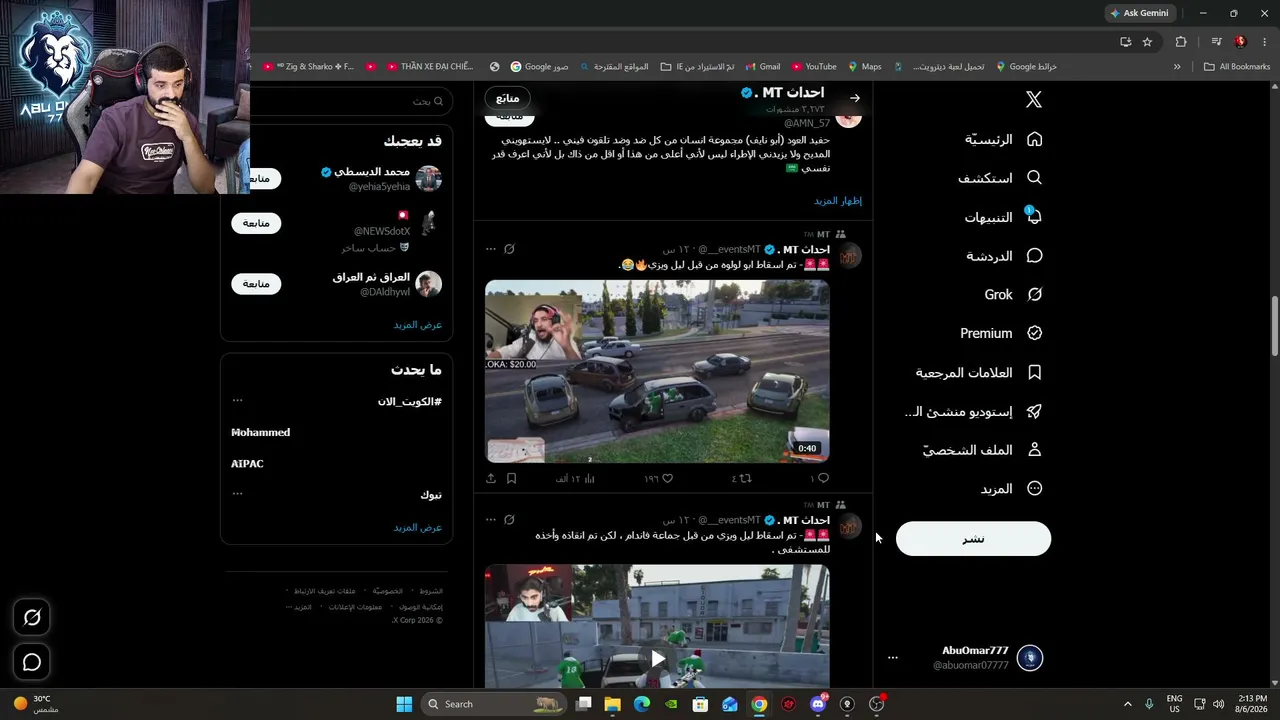Open more options for #الكويت_الآن trend

pos(237,401)
